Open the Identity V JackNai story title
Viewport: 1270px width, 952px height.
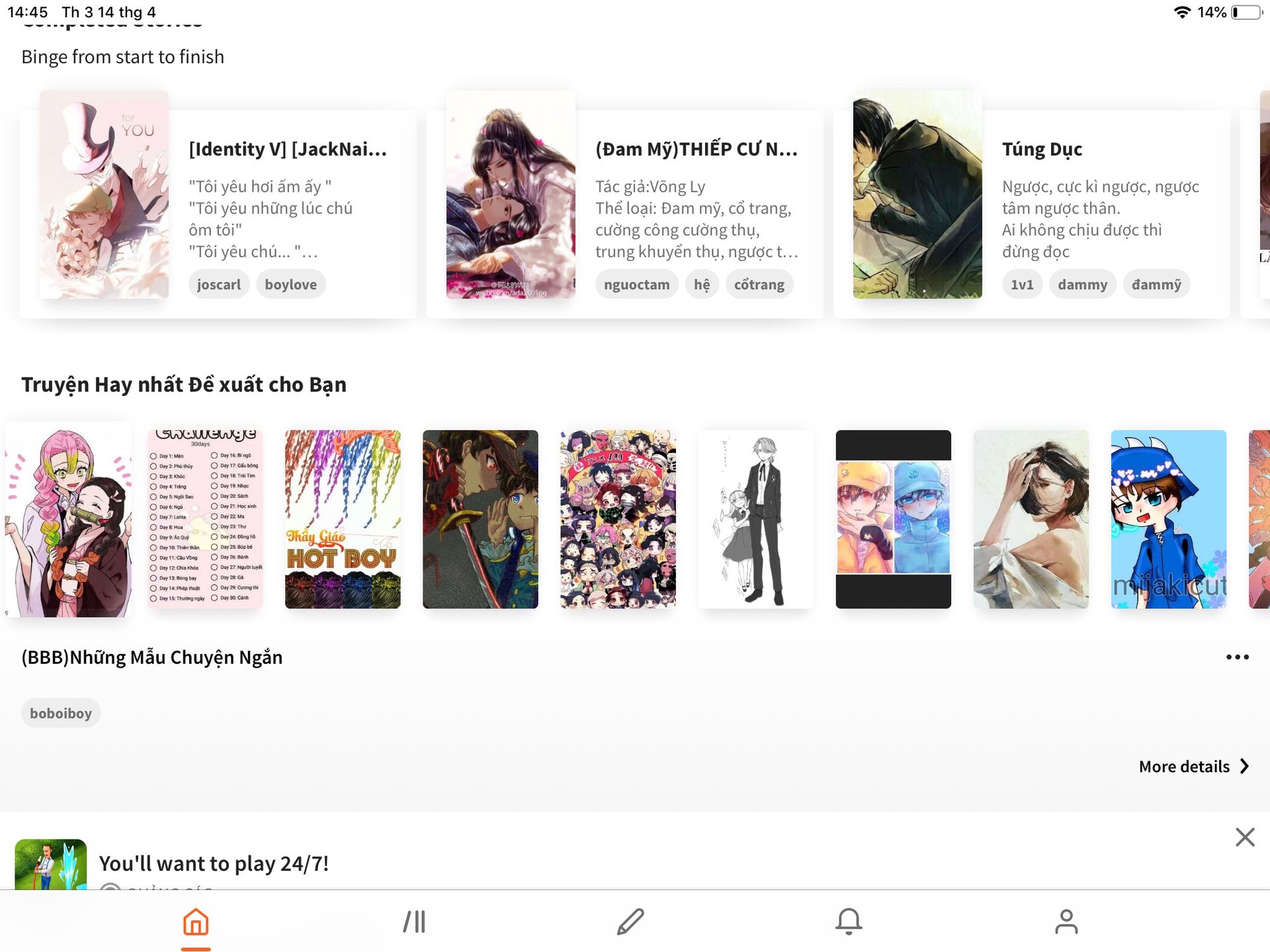288,149
